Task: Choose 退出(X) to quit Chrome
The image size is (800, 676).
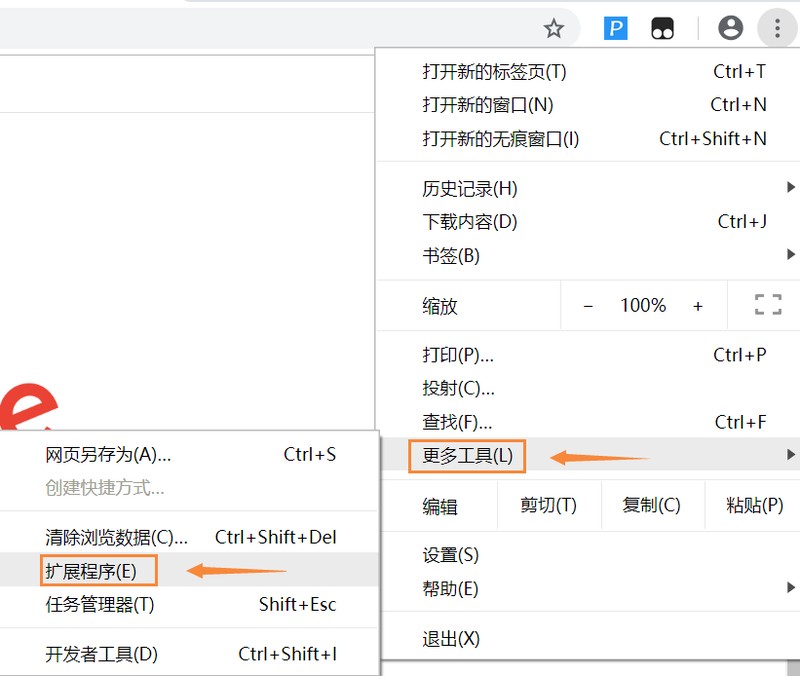Action: click(590, 638)
